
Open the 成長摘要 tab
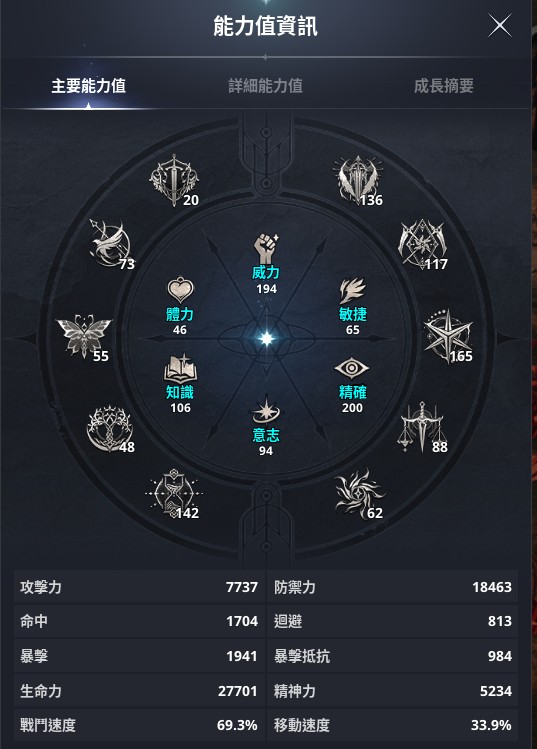coord(443,86)
